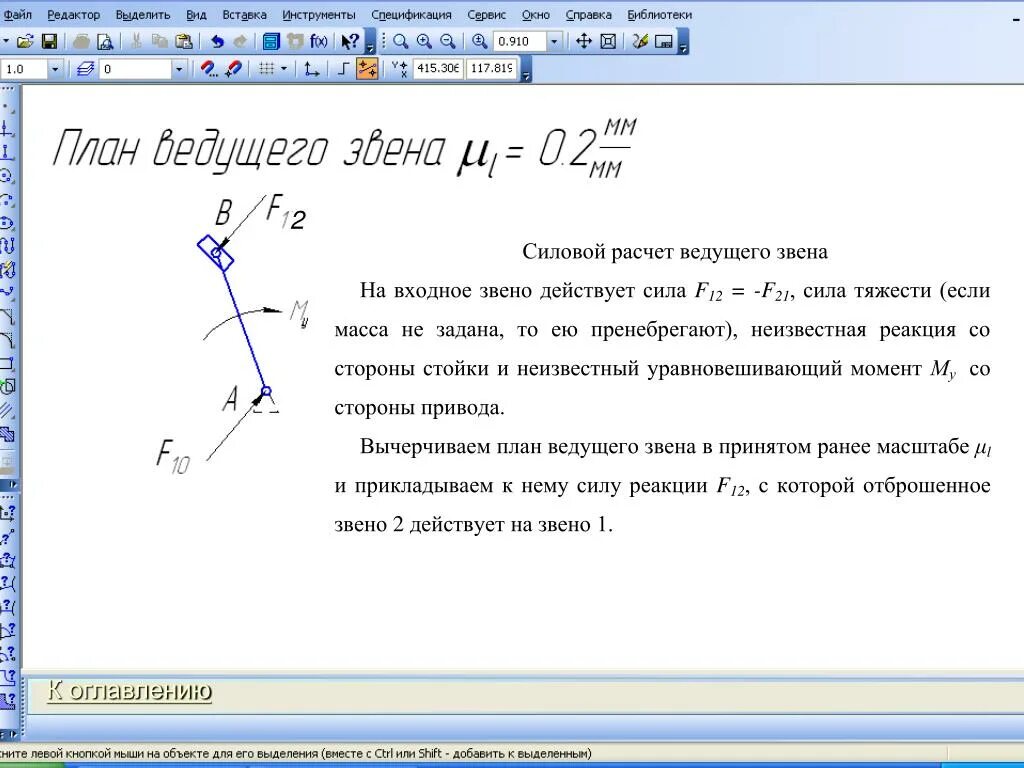Open the Библиотеки menu
Viewport: 1024px width, 768px height.
660,14
